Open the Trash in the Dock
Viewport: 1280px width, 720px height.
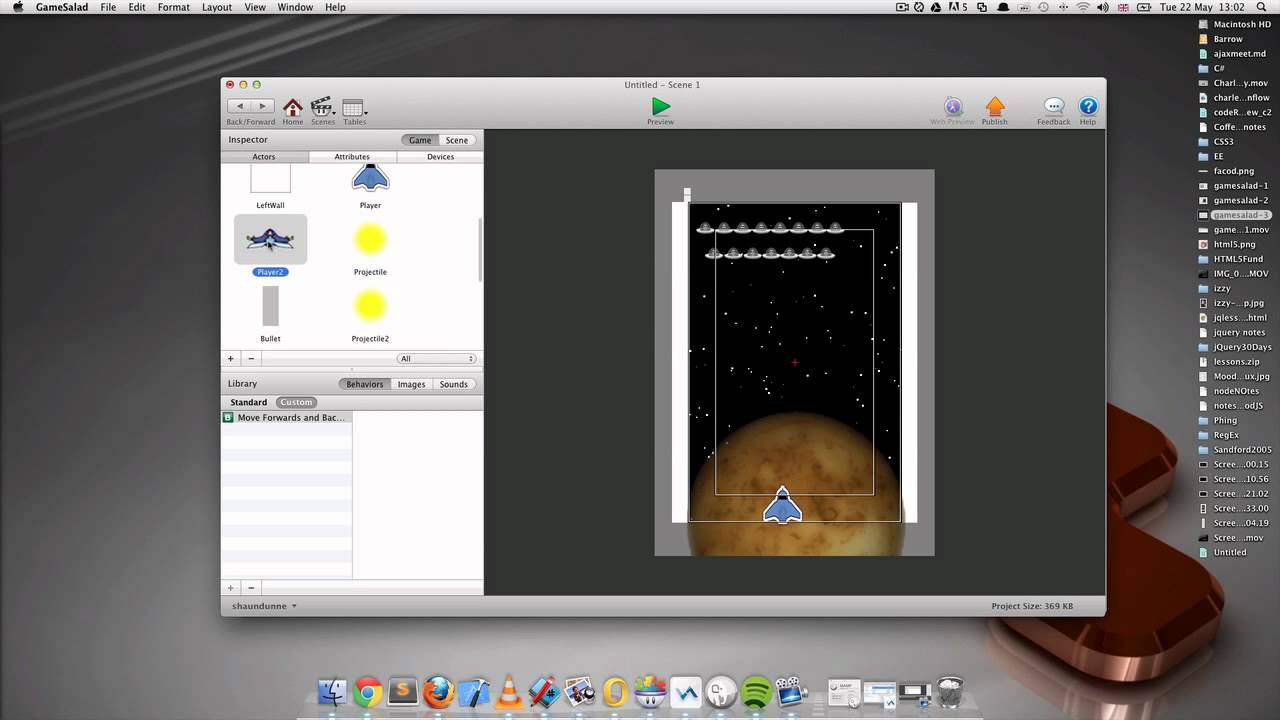(x=950, y=692)
